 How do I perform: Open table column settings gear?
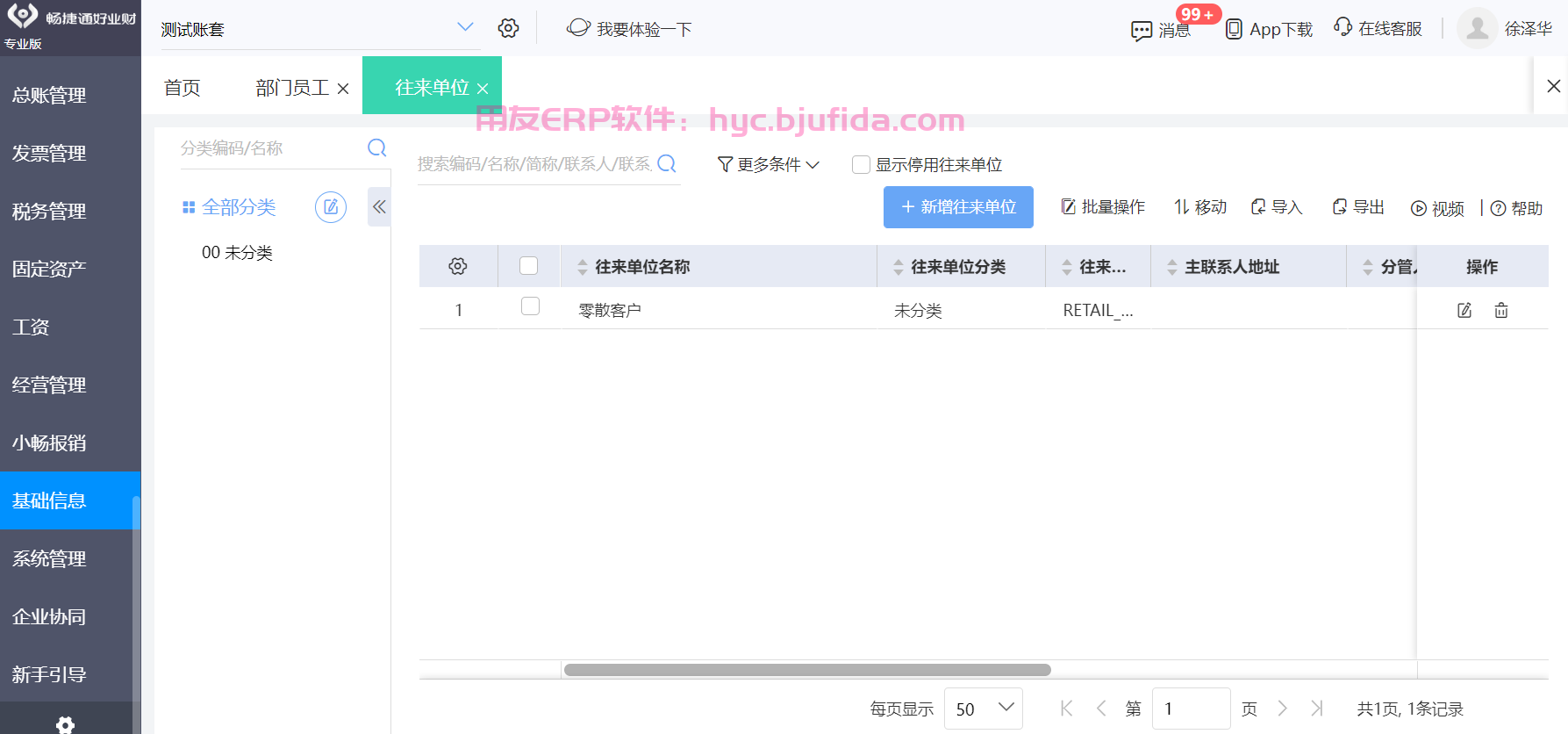click(x=458, y=266)
